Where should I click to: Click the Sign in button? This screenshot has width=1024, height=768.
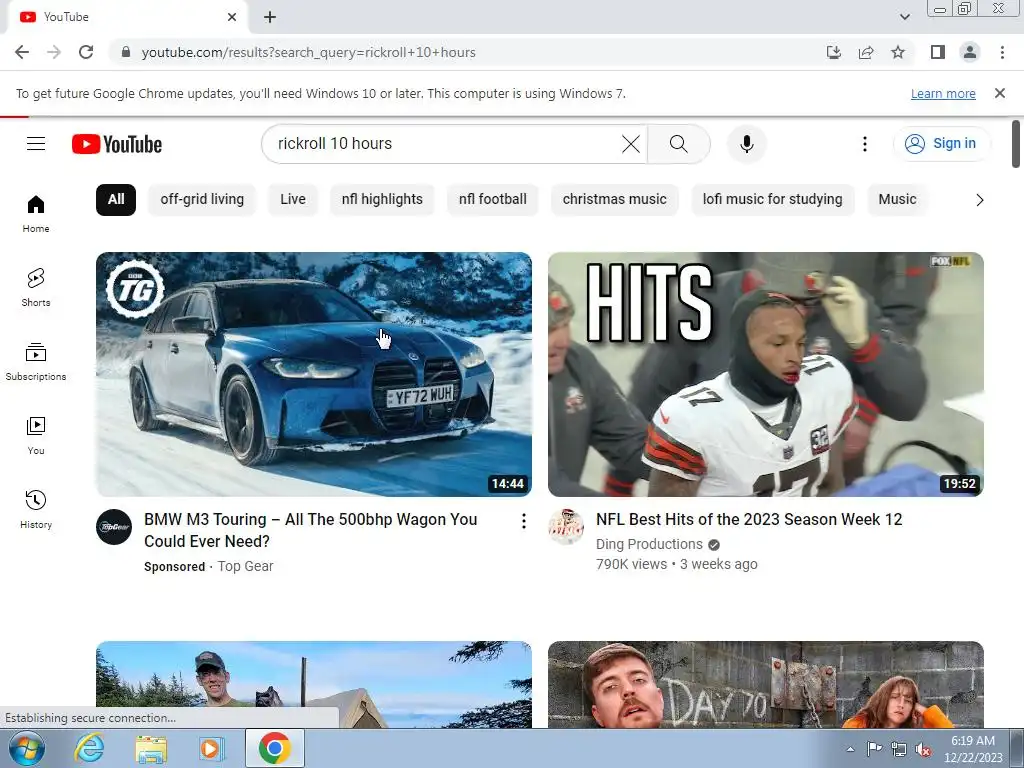pyautogui.click(x=941, y=144)
